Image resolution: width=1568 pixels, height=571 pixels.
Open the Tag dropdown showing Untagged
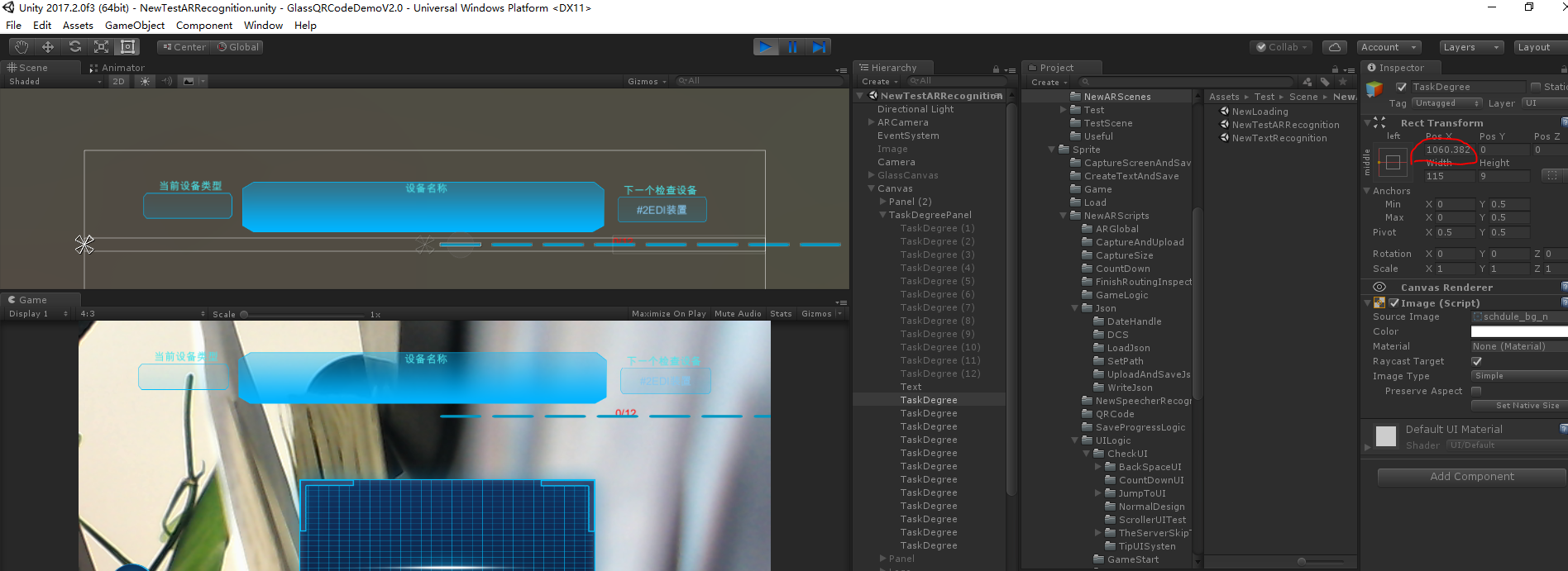coord(1446,103)
